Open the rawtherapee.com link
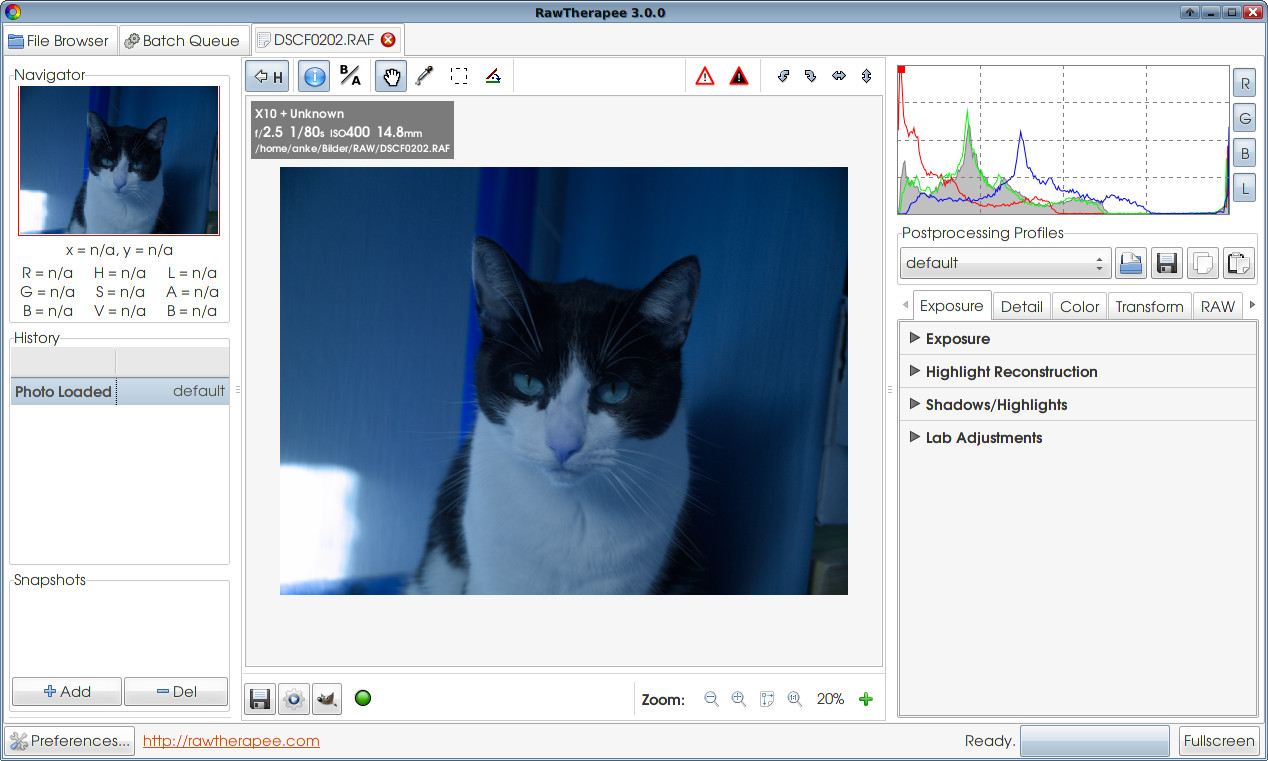Screen dimensions: 1268x761 [231, 741]
